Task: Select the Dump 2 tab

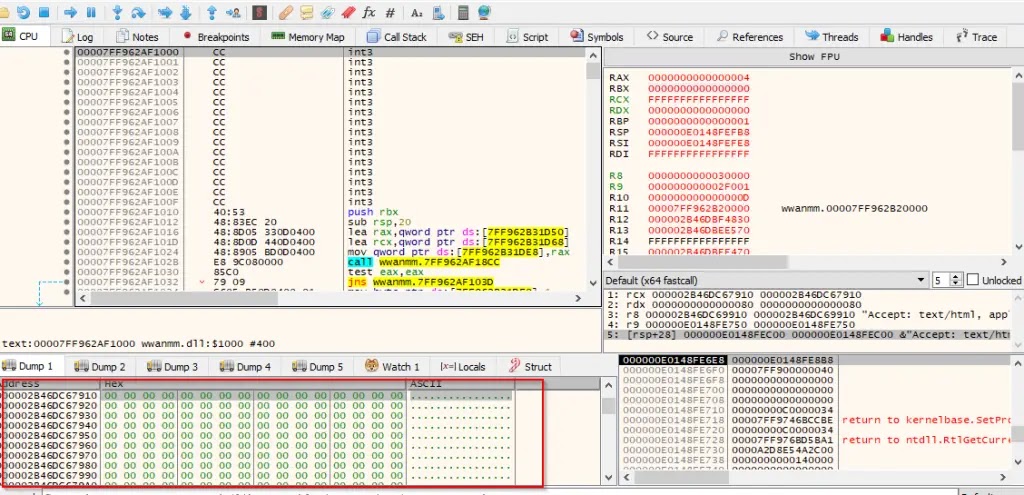Action: coord(100,366)
